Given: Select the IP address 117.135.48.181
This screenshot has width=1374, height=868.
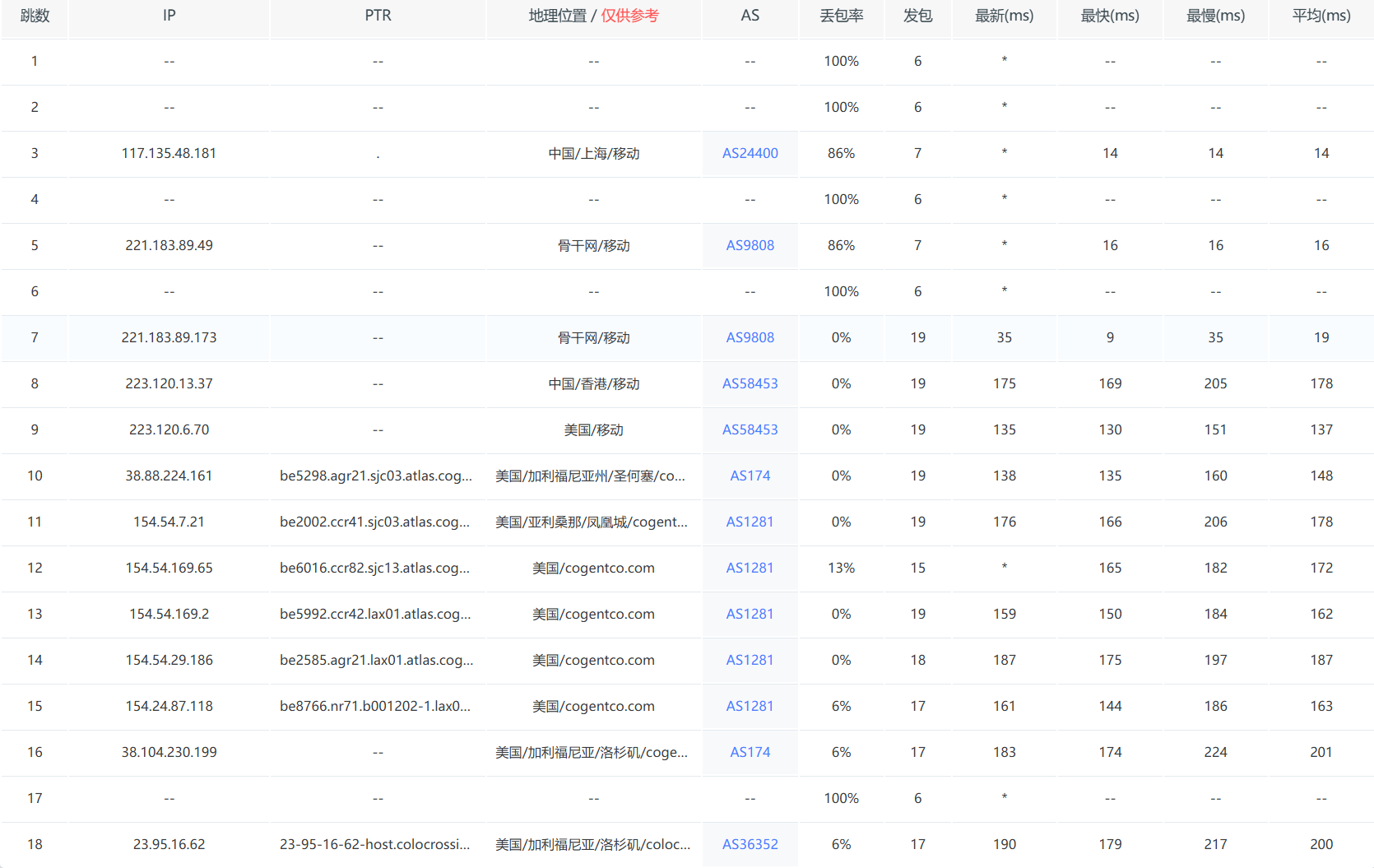Looking at the screenshot, I should pos(169,153).
